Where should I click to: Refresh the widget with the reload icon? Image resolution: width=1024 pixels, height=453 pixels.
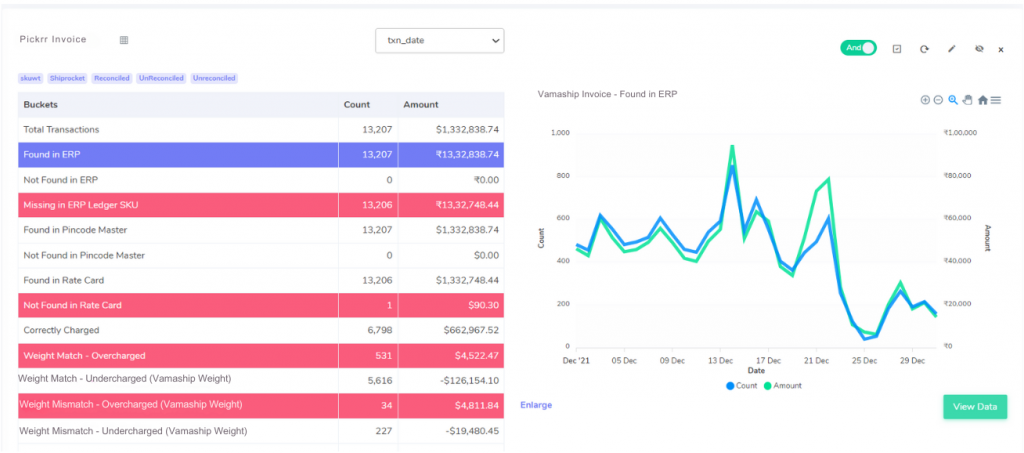(x=924, y=49)
